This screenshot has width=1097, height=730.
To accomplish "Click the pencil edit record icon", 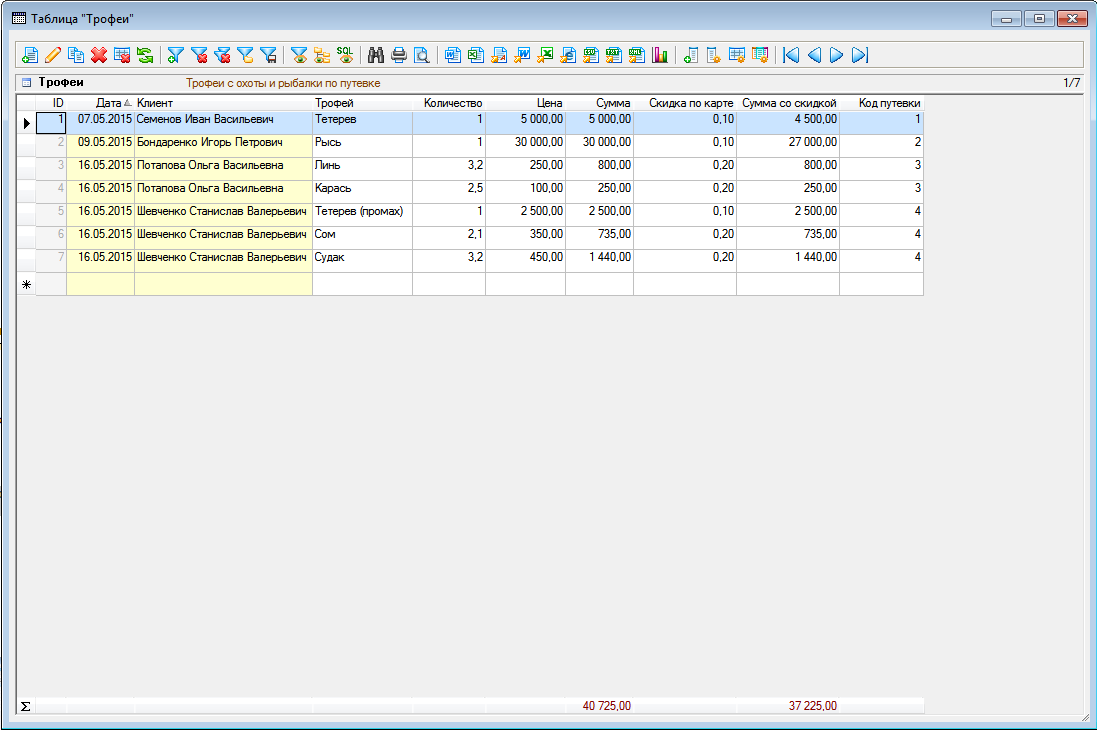I will 53,56.
